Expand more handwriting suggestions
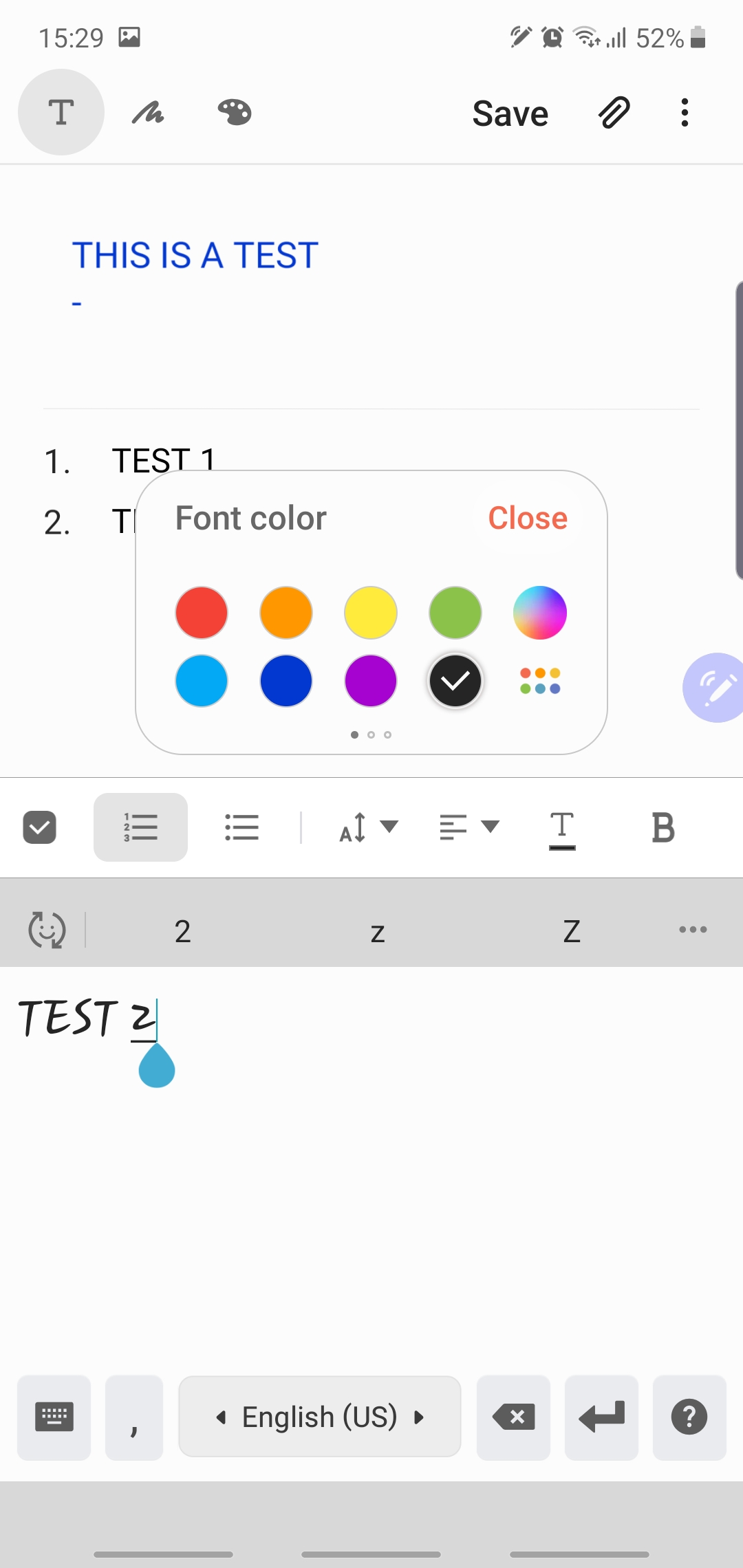Screen dimensions: 743x1568 click(x=693, y=930)
